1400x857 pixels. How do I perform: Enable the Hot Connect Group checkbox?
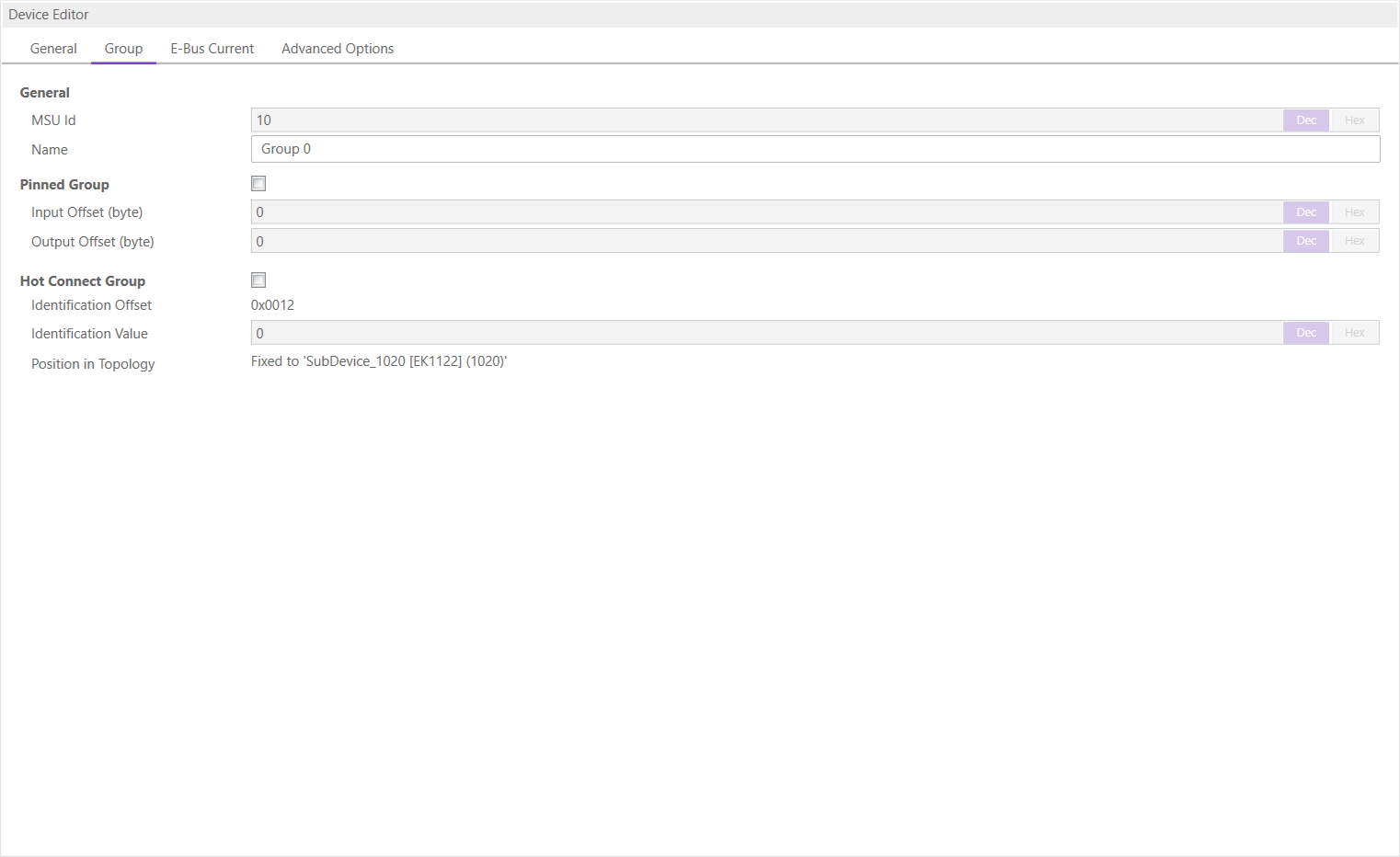[258, 280]
